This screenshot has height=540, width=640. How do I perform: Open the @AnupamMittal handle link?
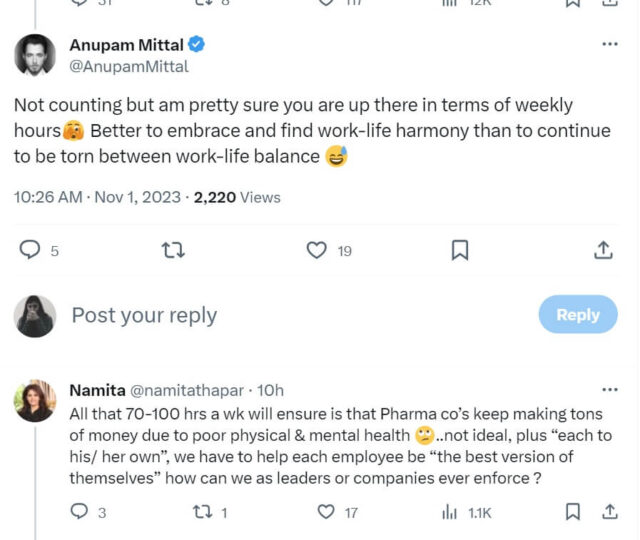pos(128,67)
